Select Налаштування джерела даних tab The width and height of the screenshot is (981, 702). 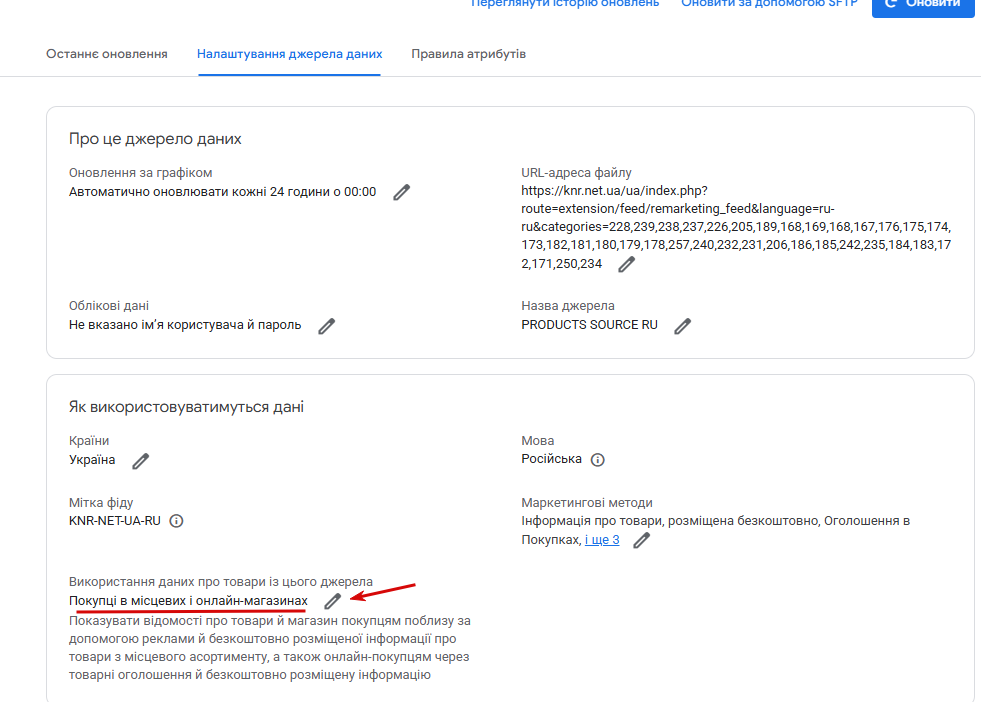click(290, 54)
